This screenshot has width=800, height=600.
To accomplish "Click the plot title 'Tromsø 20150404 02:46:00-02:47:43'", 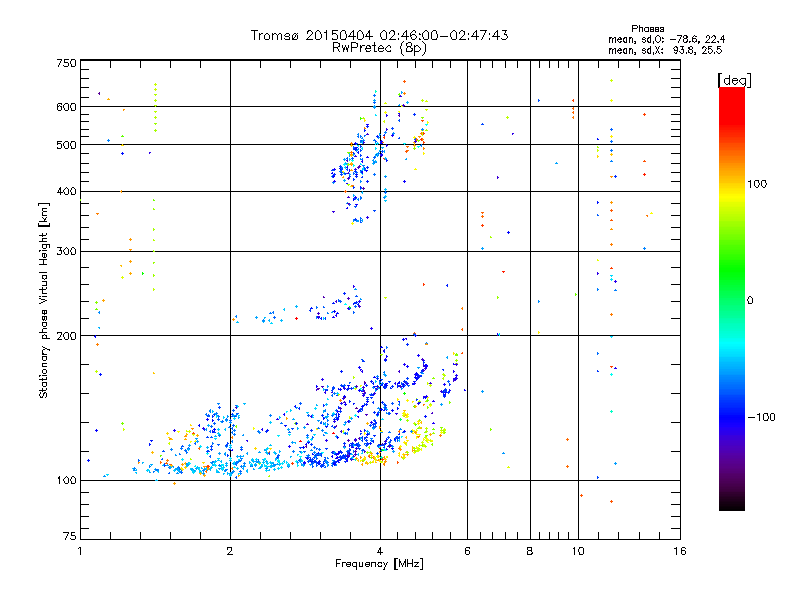I will coord(379,35).
